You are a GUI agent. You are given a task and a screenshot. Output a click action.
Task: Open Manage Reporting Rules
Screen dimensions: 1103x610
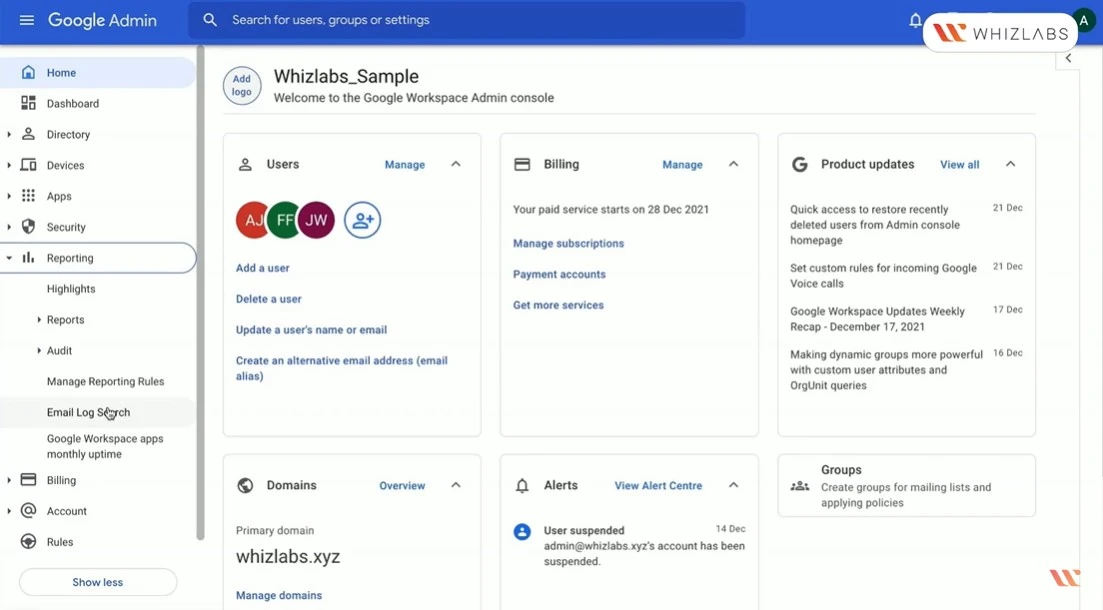[x=106, y=381]
